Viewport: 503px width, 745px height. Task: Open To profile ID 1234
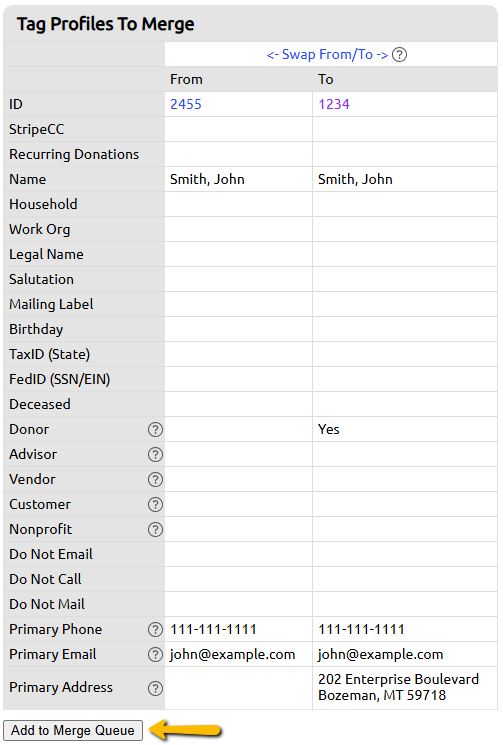[334, 104]
